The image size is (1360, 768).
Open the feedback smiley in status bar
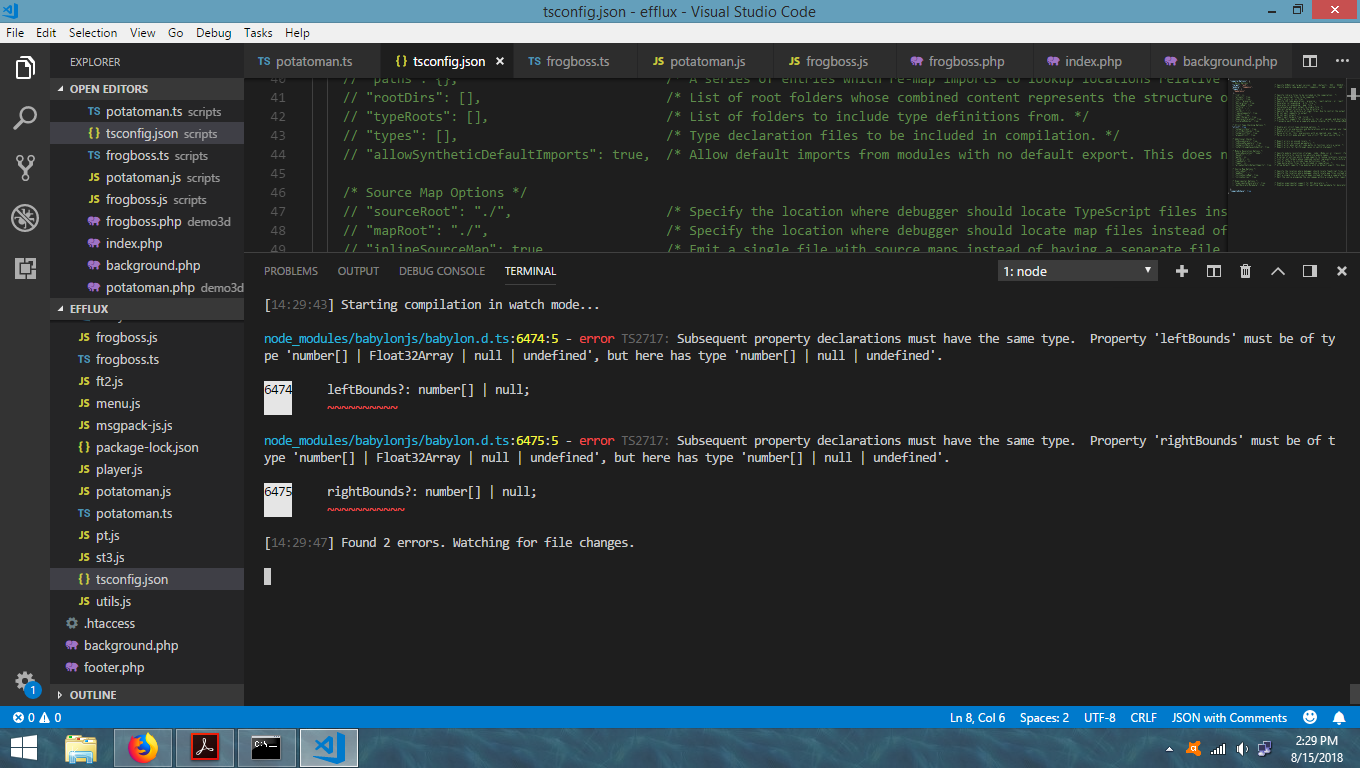click(x=1311, y=718)
